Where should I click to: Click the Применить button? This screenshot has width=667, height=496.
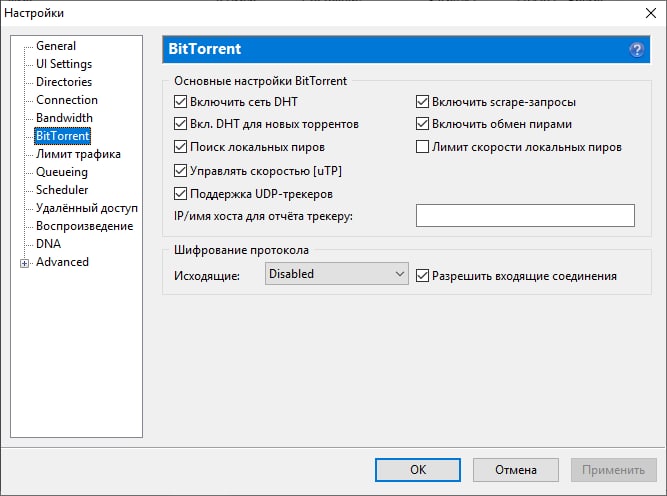tap(613, 470)
